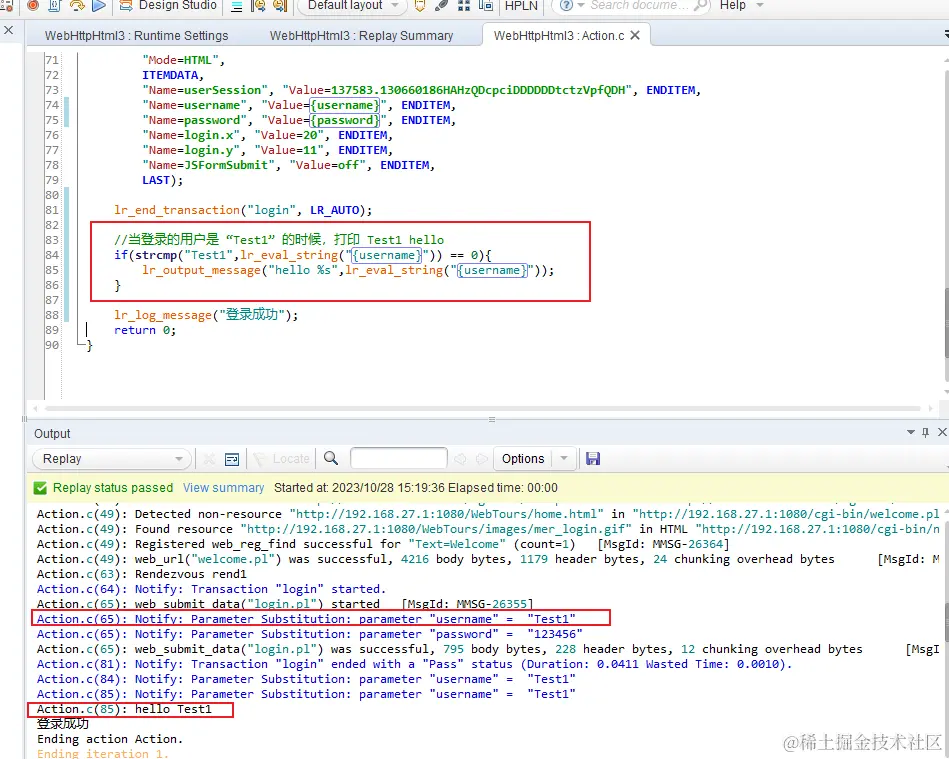Click the shield-shaped icon after Default layout
Screen dimensions: 949x759
click(419, 6)
